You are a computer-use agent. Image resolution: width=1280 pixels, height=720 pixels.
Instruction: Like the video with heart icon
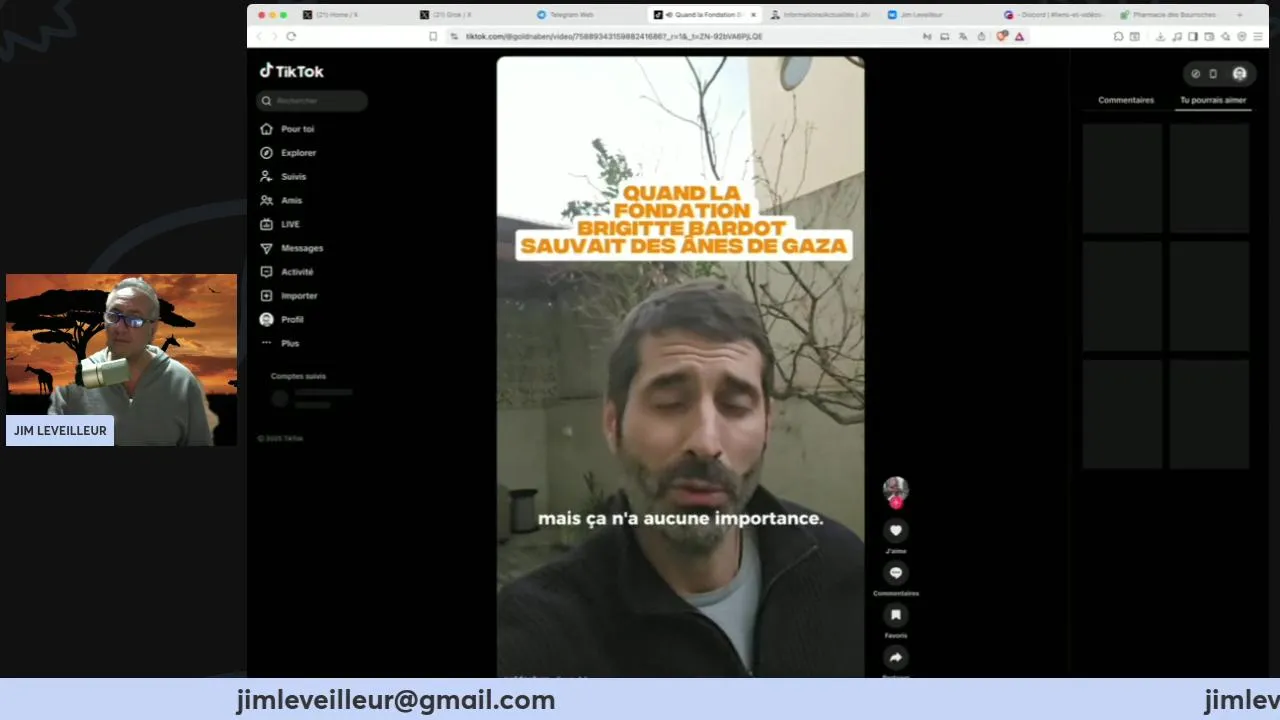click(x=896, y=531)
